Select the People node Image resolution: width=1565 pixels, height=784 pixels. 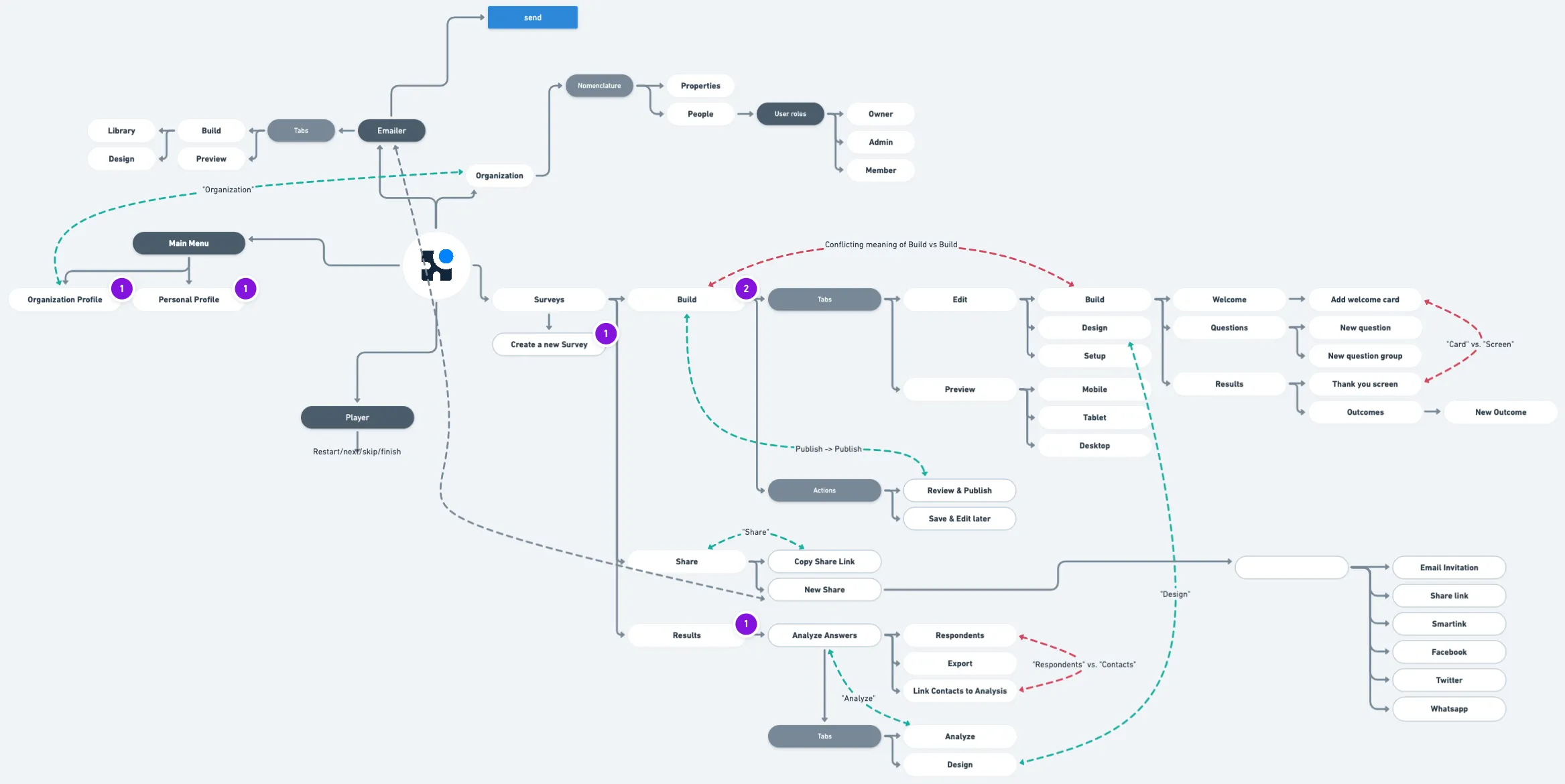[x=700, y=114]
